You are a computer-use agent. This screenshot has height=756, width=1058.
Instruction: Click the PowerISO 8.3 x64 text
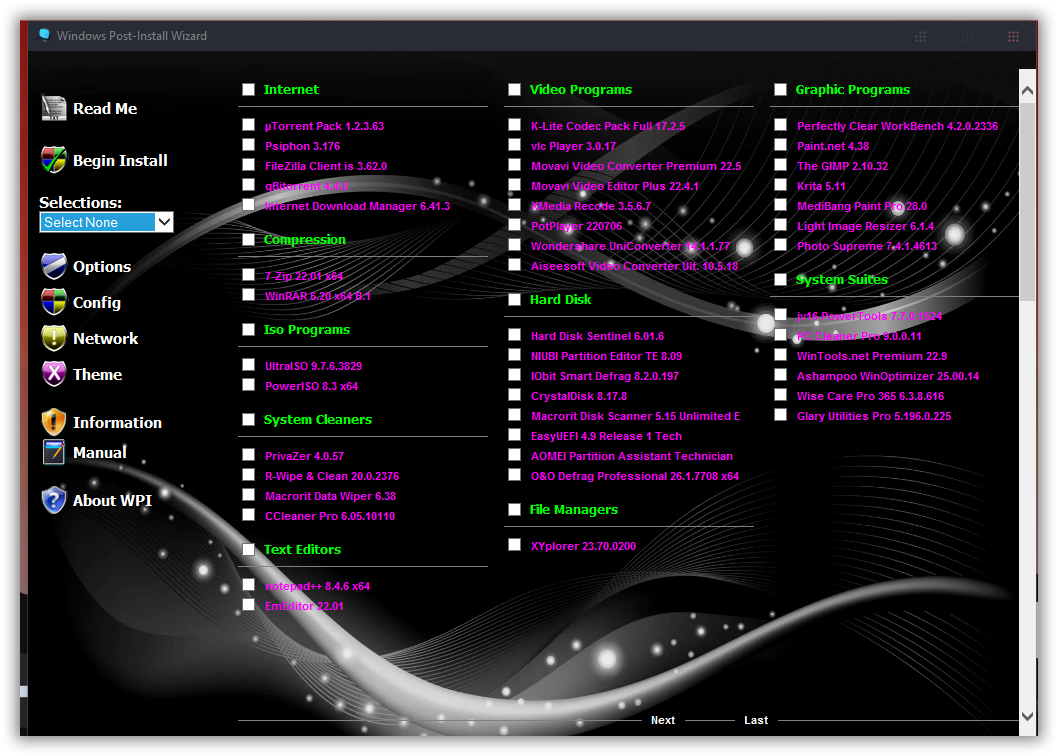click(311, 386)
